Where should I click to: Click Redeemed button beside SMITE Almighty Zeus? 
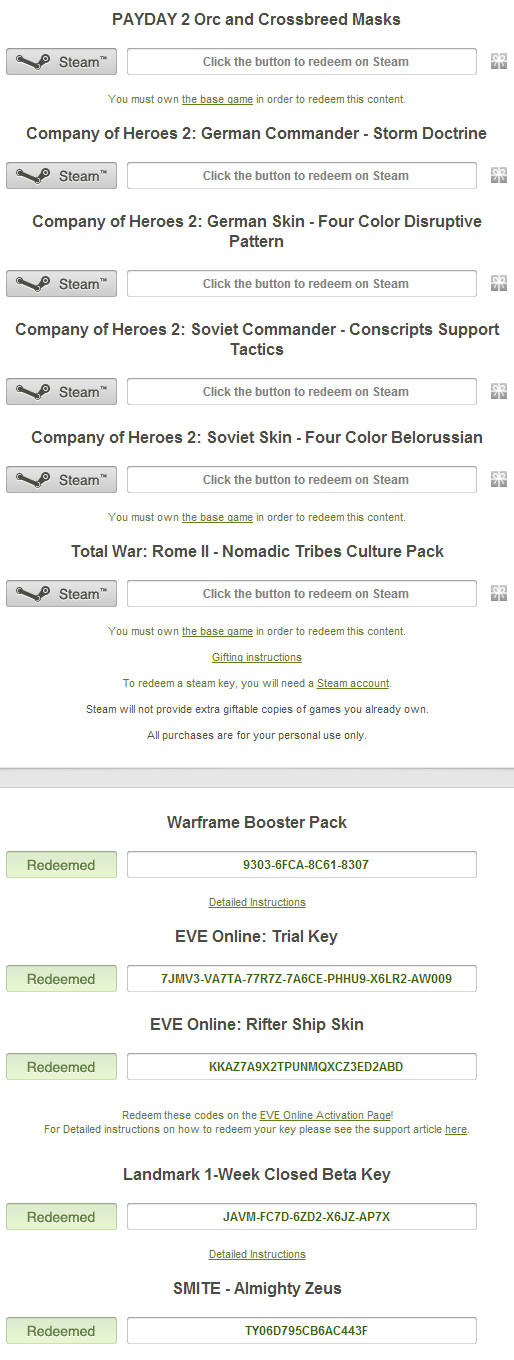pyautogui.click(x=62, y=1331)
